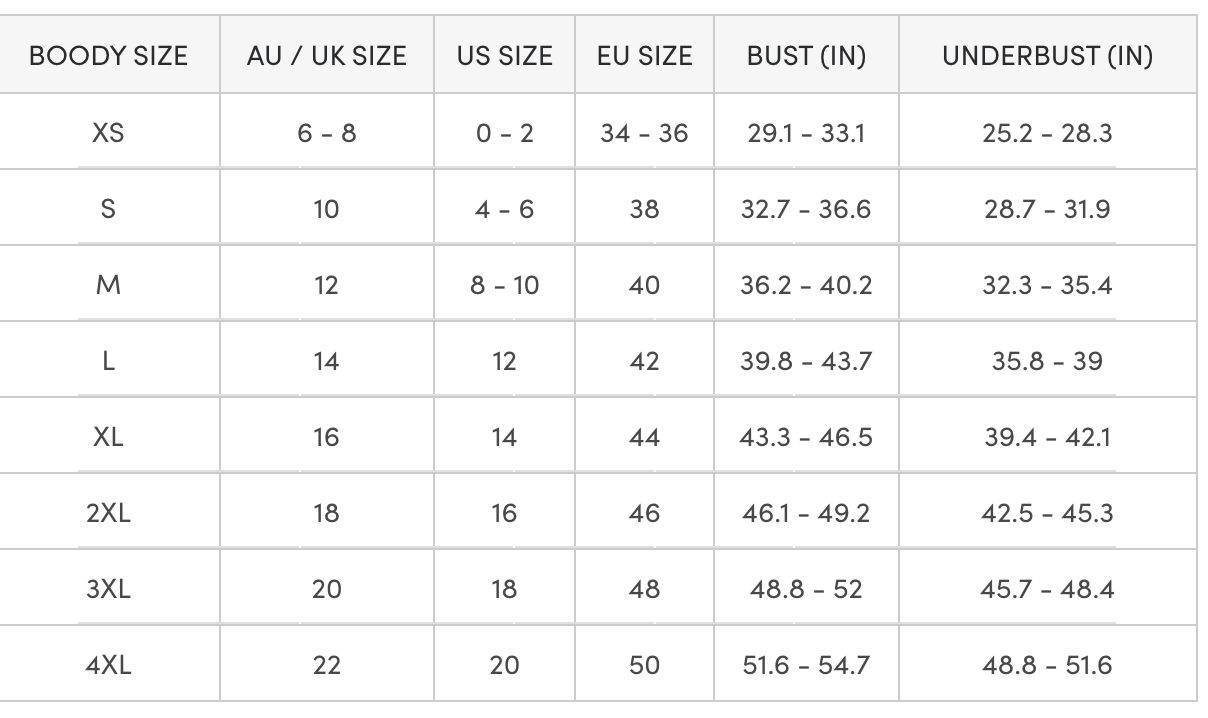Click bust measurement 48.8 - 52
The image size is (1208, 718).
[806, 589]
